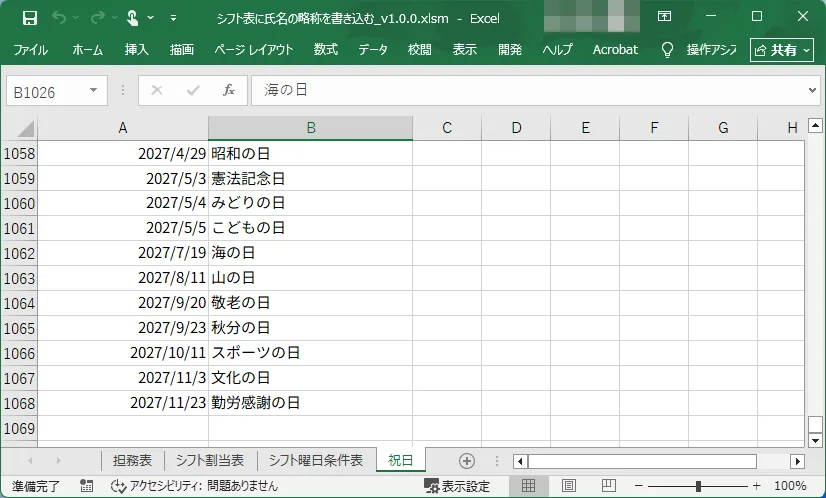Click the Insert Function fx icon
Viewport: 826px width, 498px height.
click(229, 90)
